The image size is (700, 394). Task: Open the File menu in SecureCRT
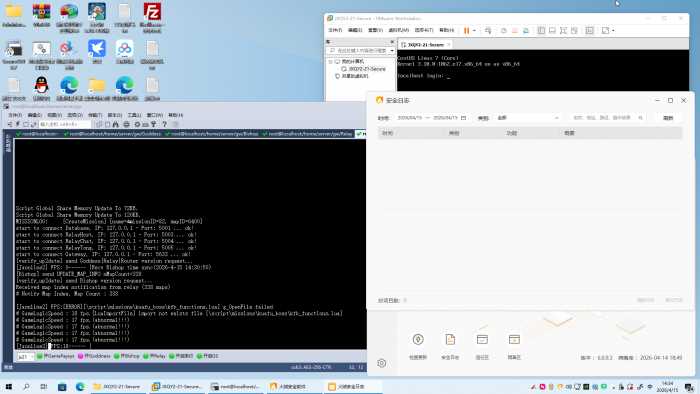click(x=15, y=115)
